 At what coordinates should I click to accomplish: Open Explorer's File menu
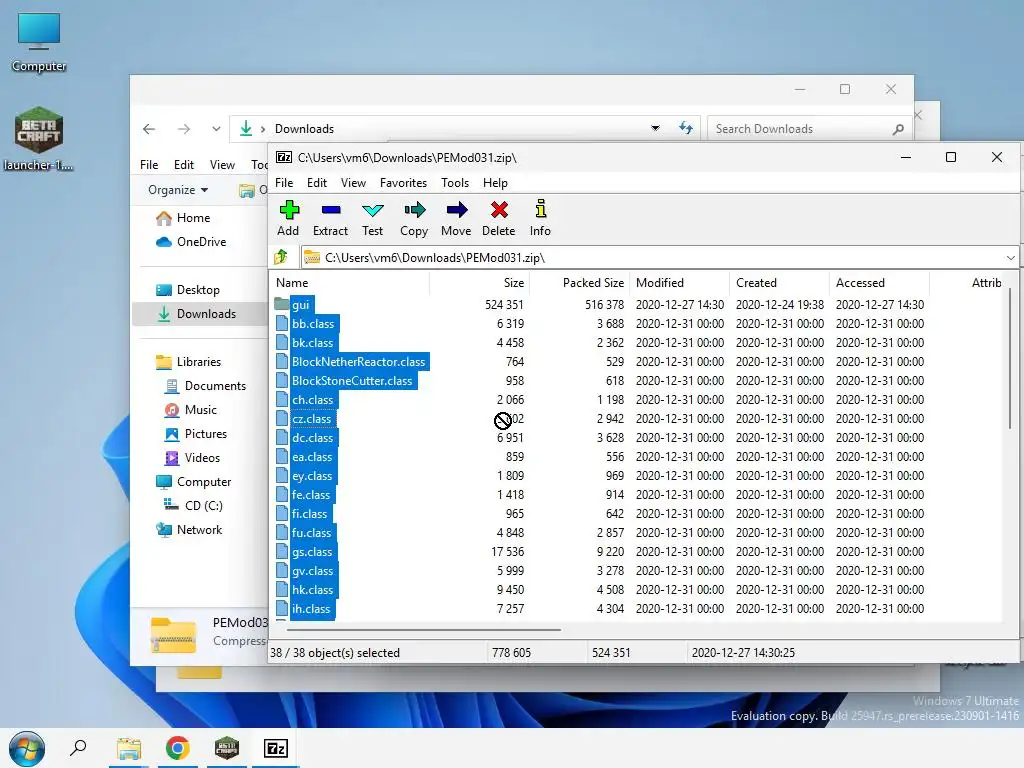point(149,165)
